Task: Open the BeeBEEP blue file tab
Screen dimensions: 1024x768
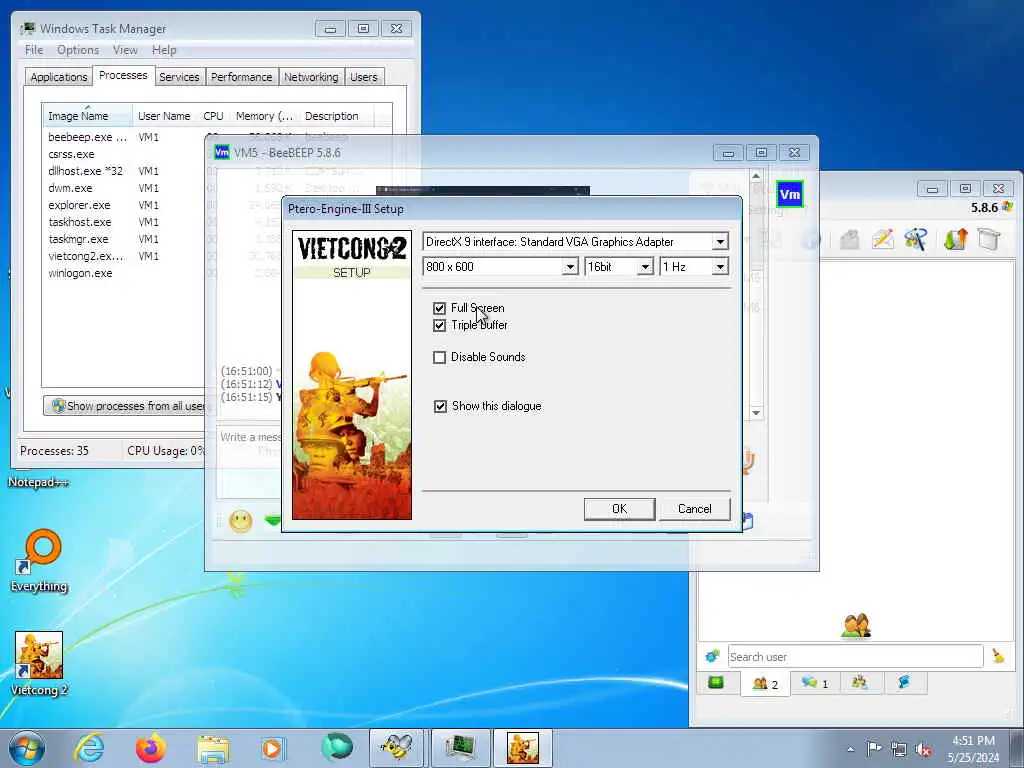Action: point(904,683)
